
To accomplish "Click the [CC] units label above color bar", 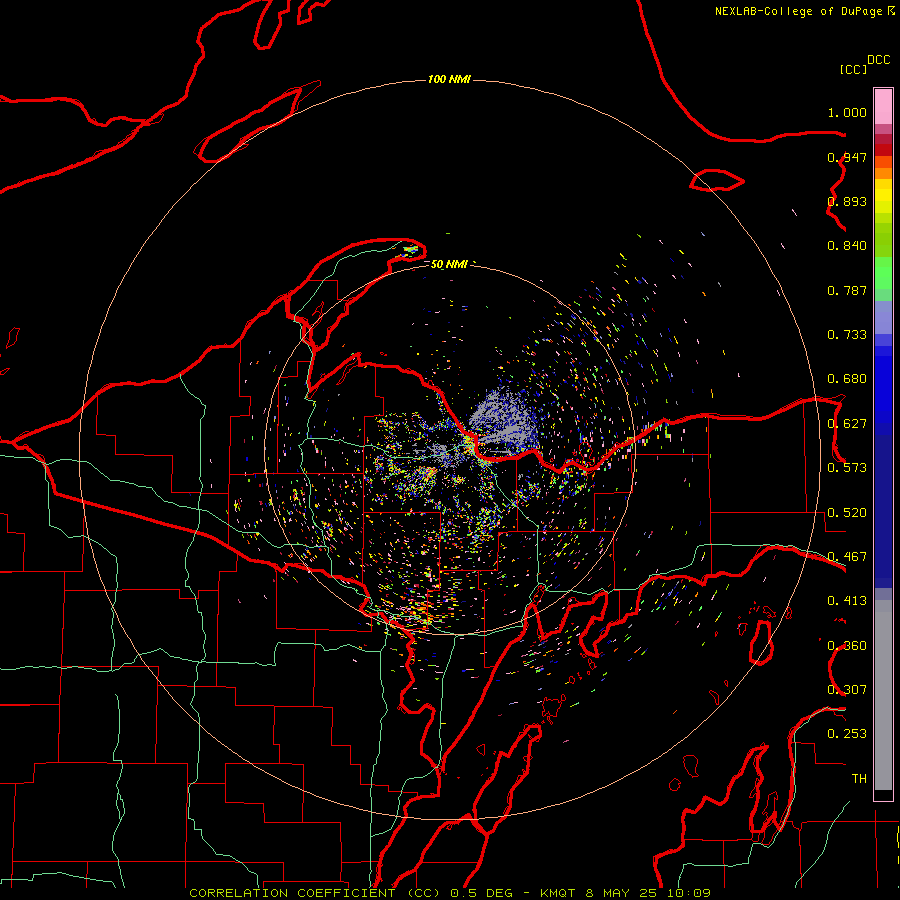I will click(854, 69).
